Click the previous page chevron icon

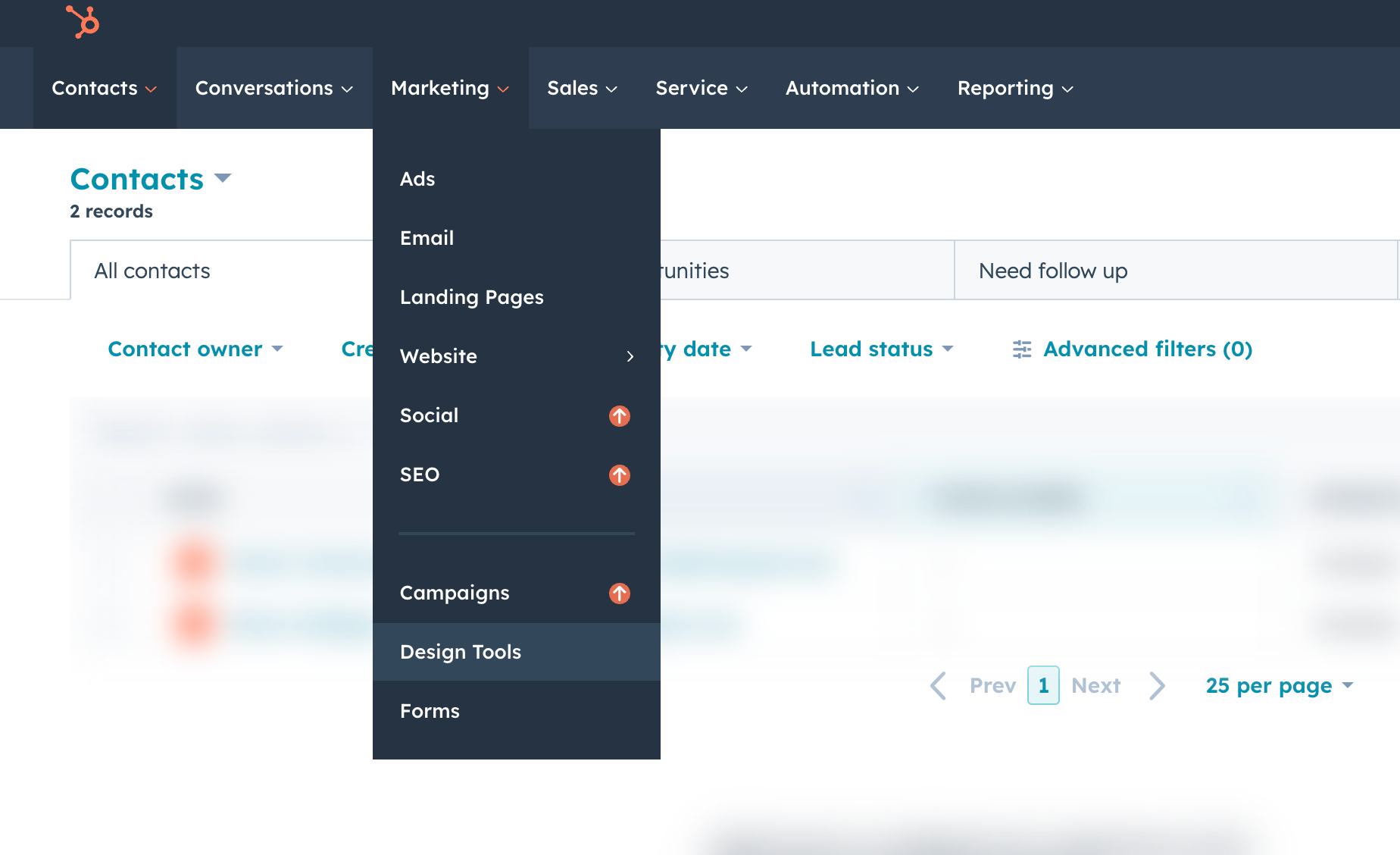pyautogui.click(x=939, y=686)
